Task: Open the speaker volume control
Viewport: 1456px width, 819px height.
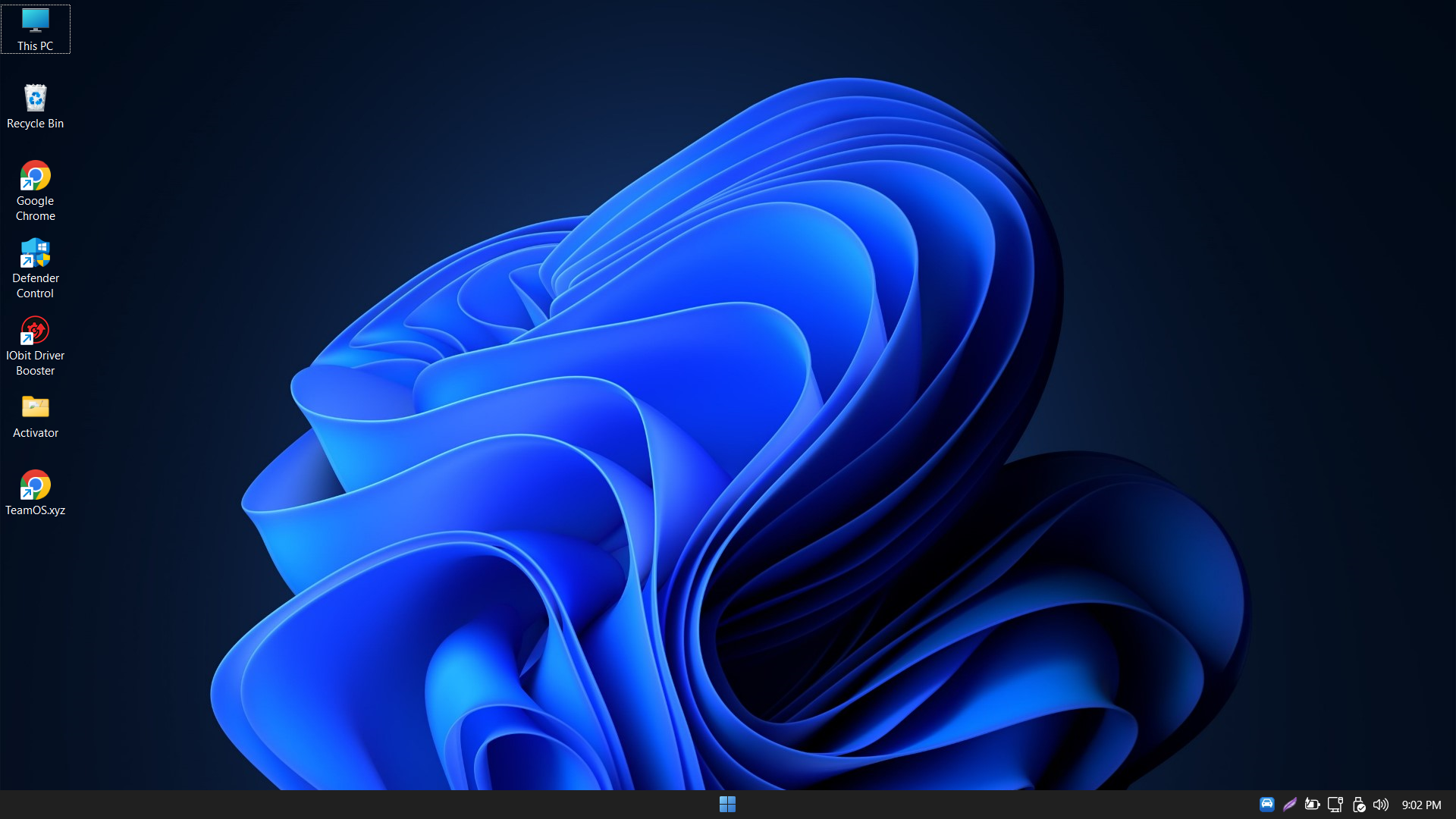Action: coord(1381,805)
